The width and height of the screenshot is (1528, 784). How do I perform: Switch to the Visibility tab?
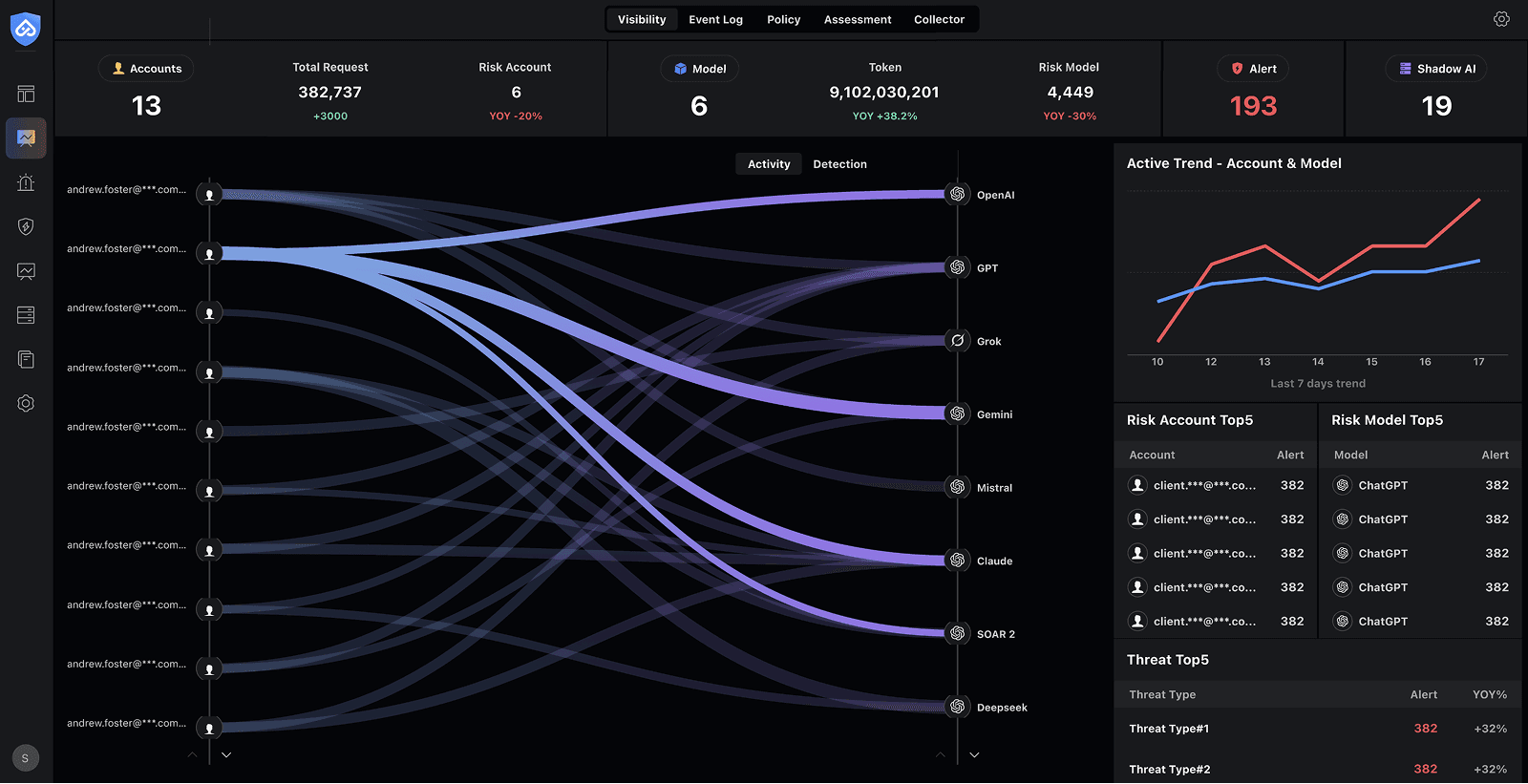[x=642, y=19]
